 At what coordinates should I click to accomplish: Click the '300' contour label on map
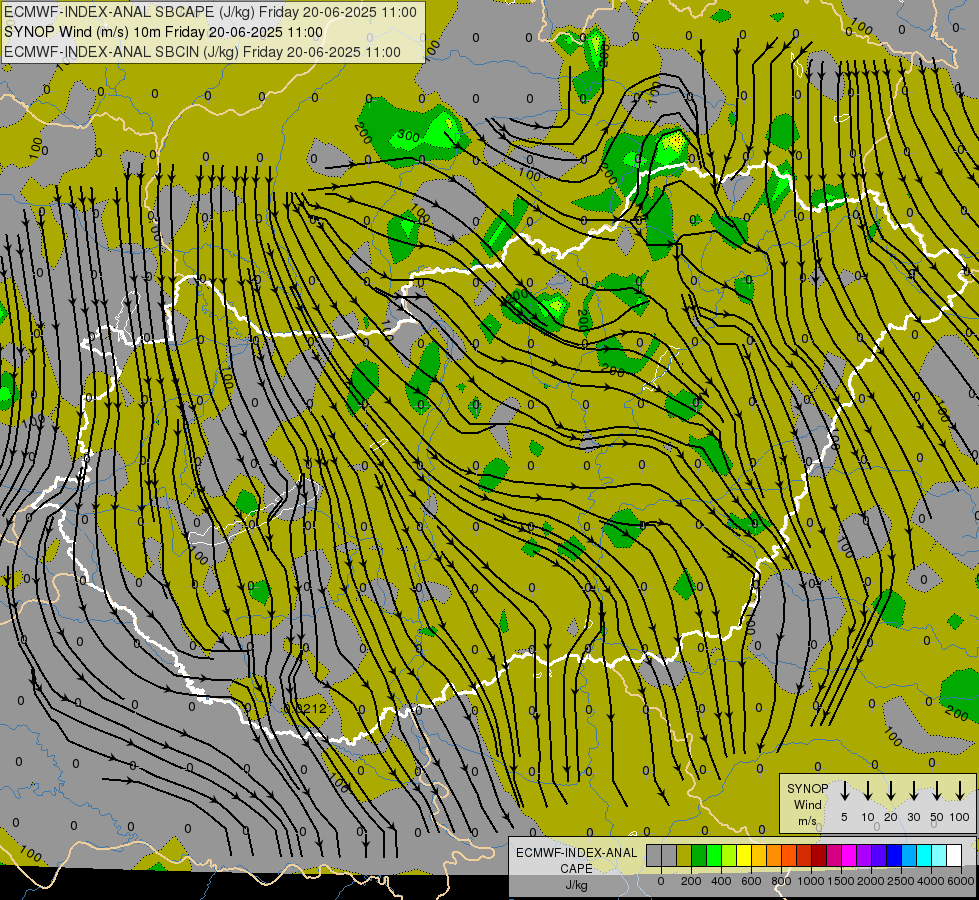[x=408, y=136]
